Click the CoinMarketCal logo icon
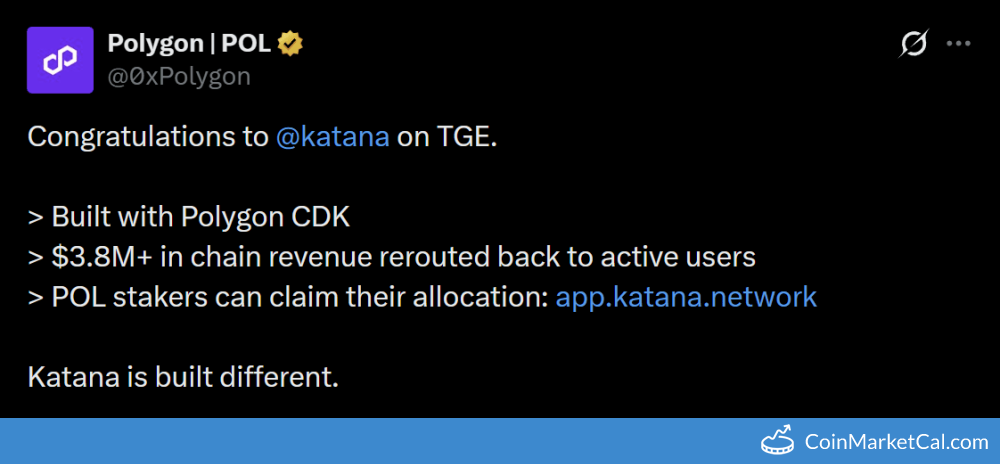 [x=779, y=441]
